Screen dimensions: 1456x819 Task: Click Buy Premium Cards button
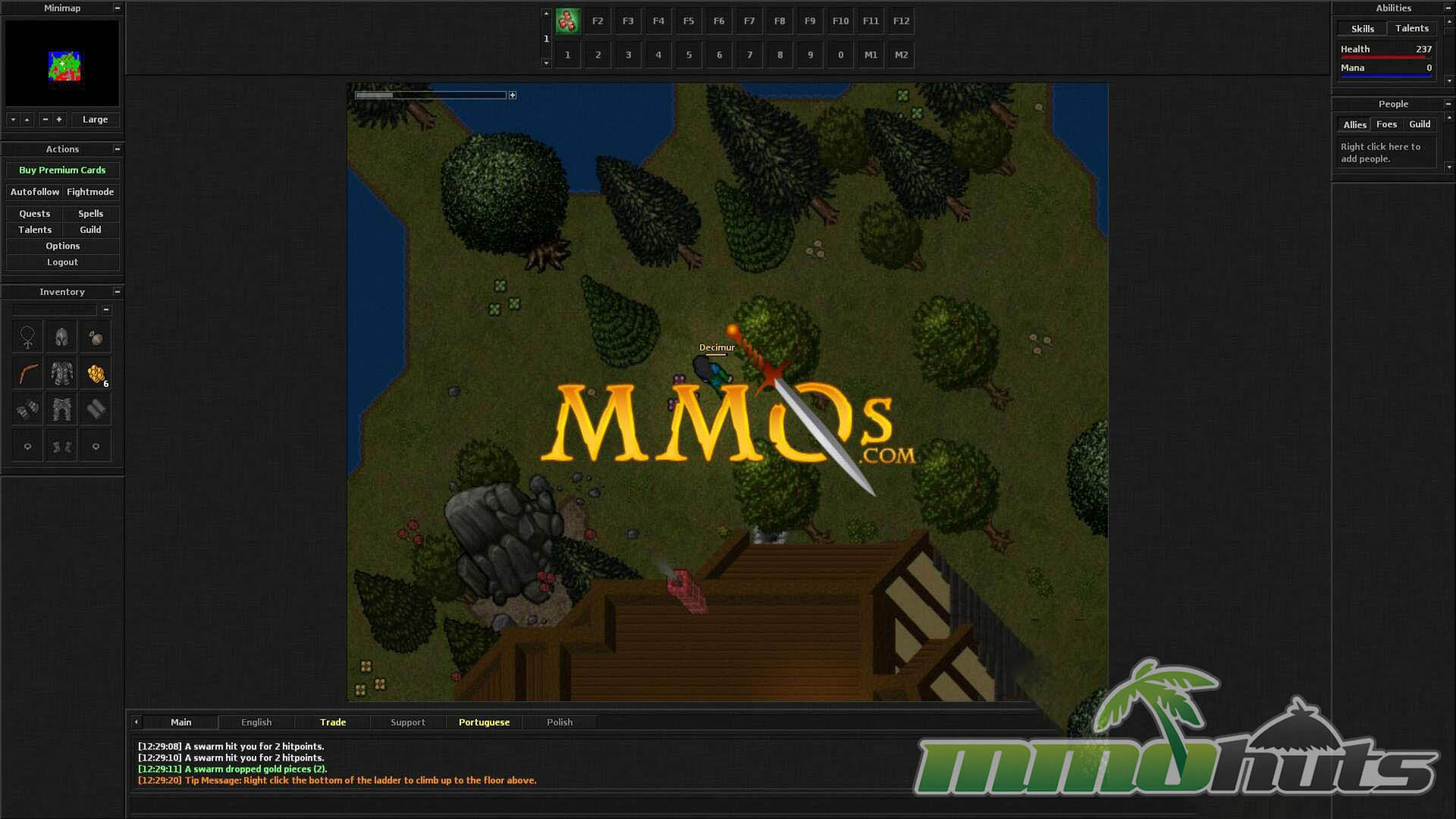click(62, 171)
